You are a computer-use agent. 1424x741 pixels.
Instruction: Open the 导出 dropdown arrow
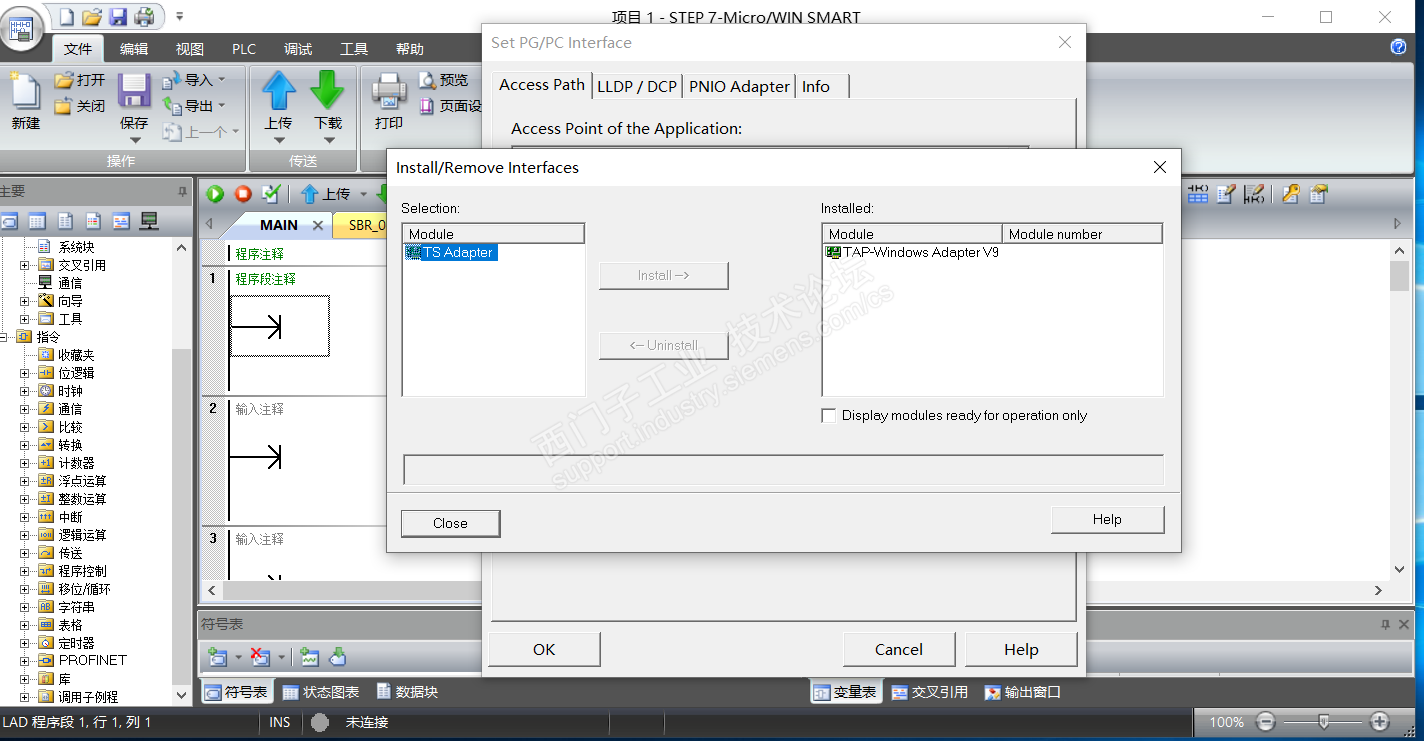(222, 105)
